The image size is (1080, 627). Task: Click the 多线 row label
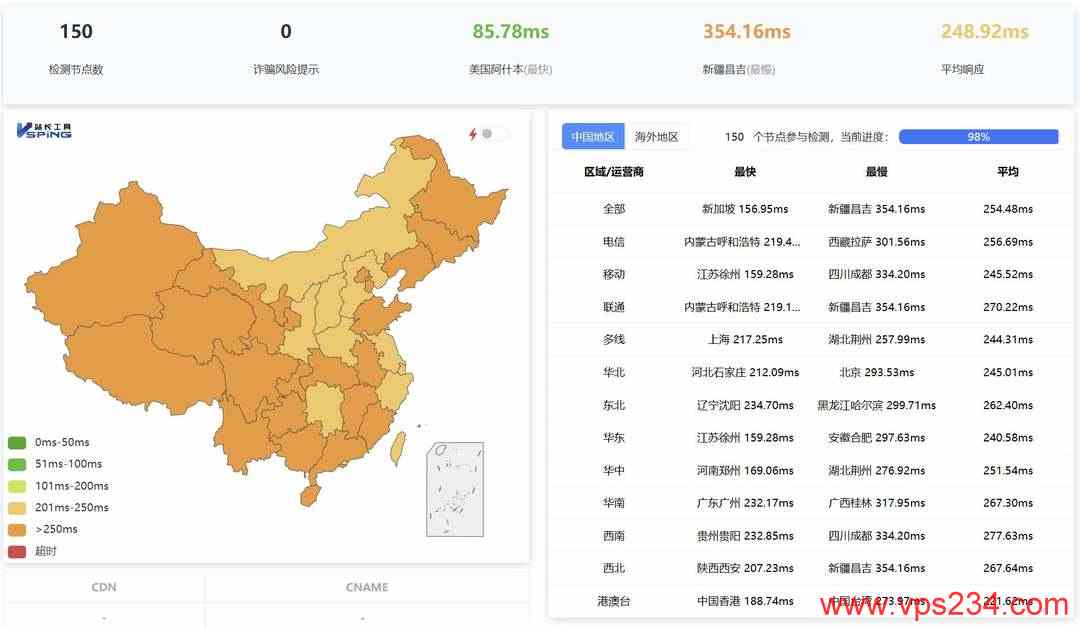coord(614,339)
